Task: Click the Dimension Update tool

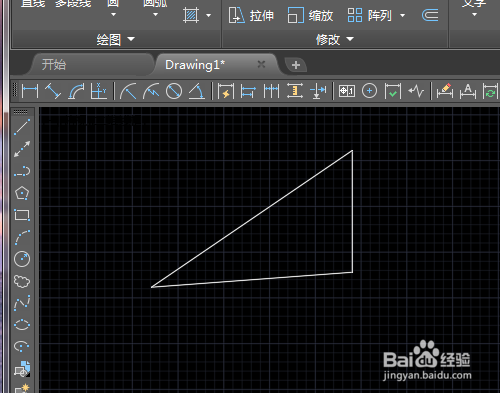Action: point(490,91)
